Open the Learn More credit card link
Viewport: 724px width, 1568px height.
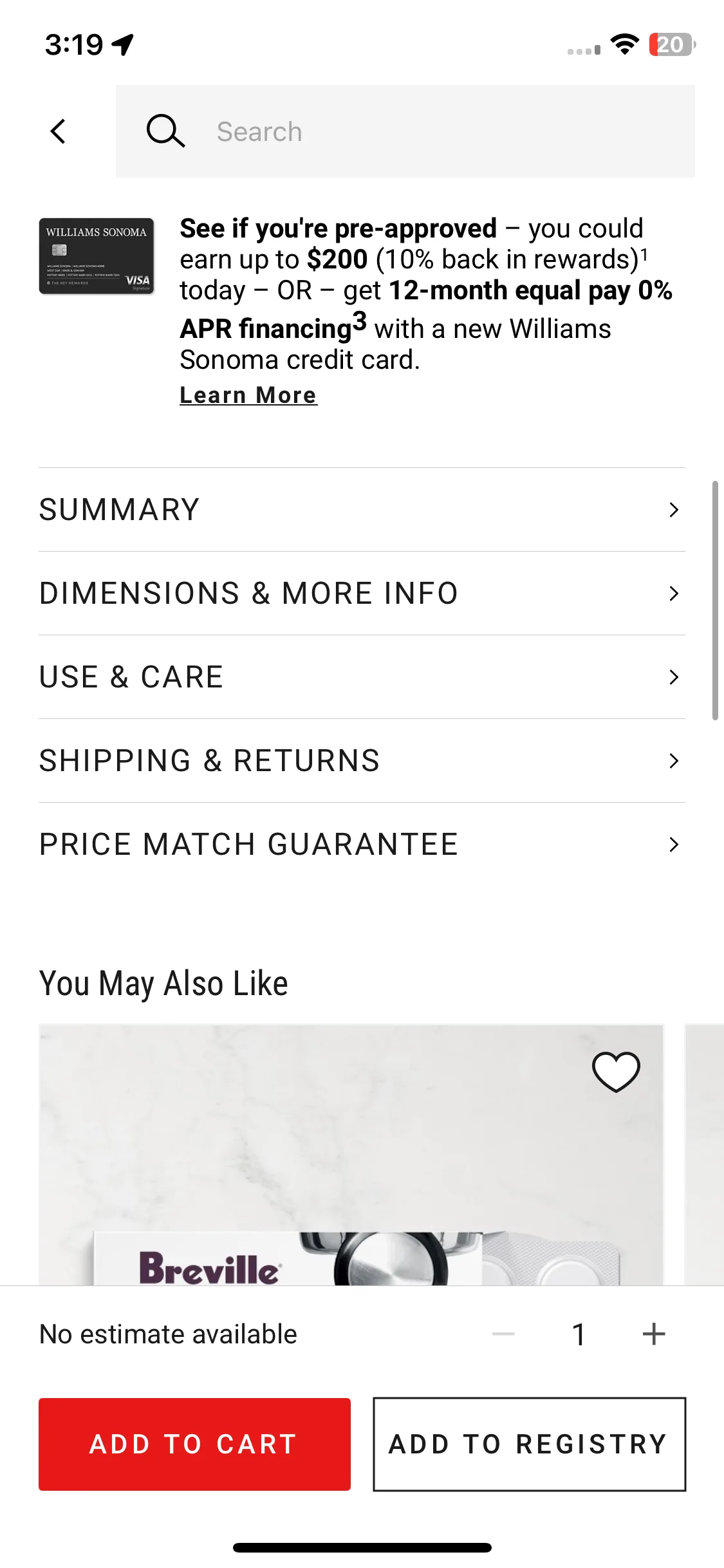click(x=248, y=395)
